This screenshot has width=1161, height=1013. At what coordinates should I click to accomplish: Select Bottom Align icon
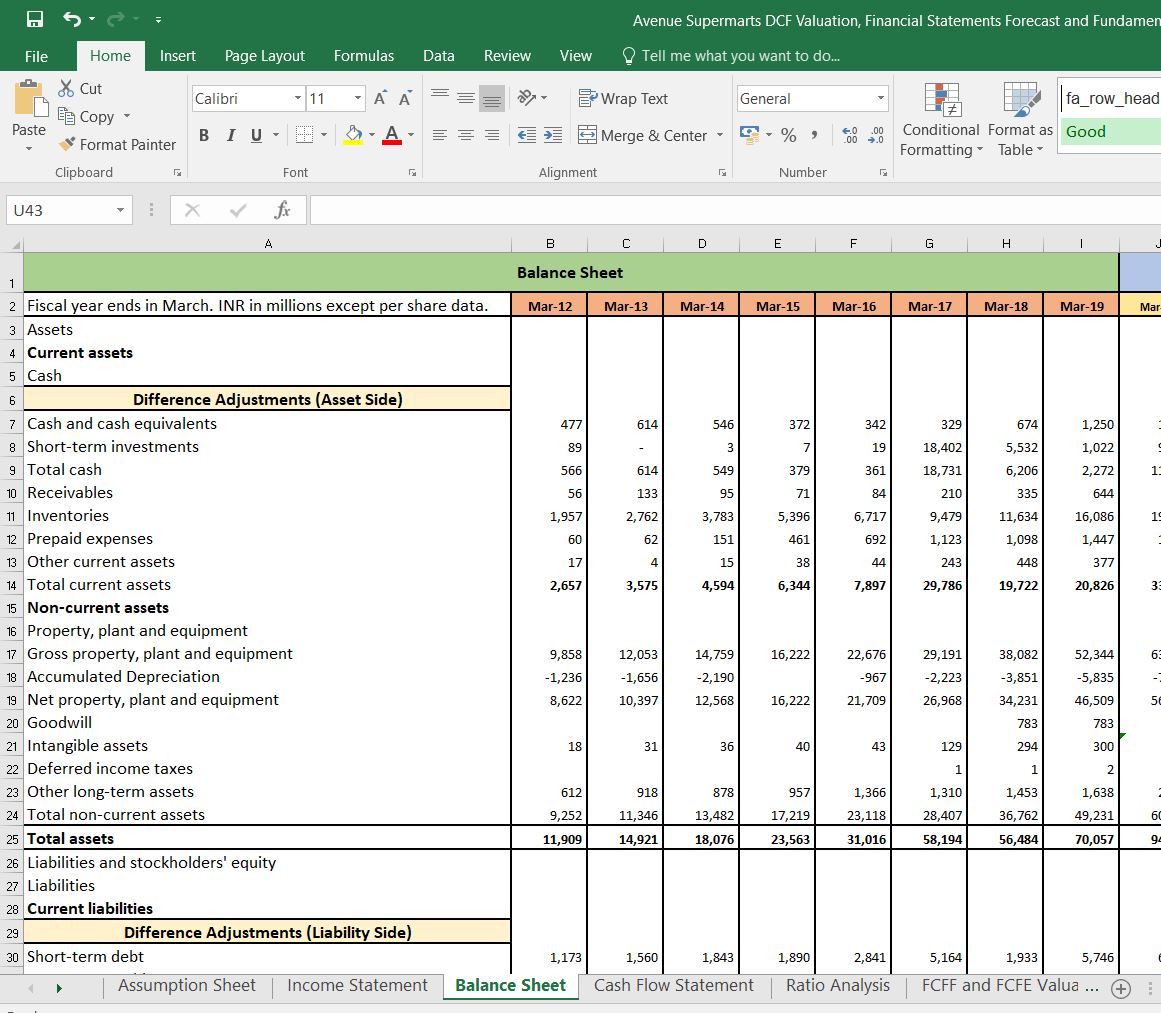pyautogui.click(x=492, y=98)
